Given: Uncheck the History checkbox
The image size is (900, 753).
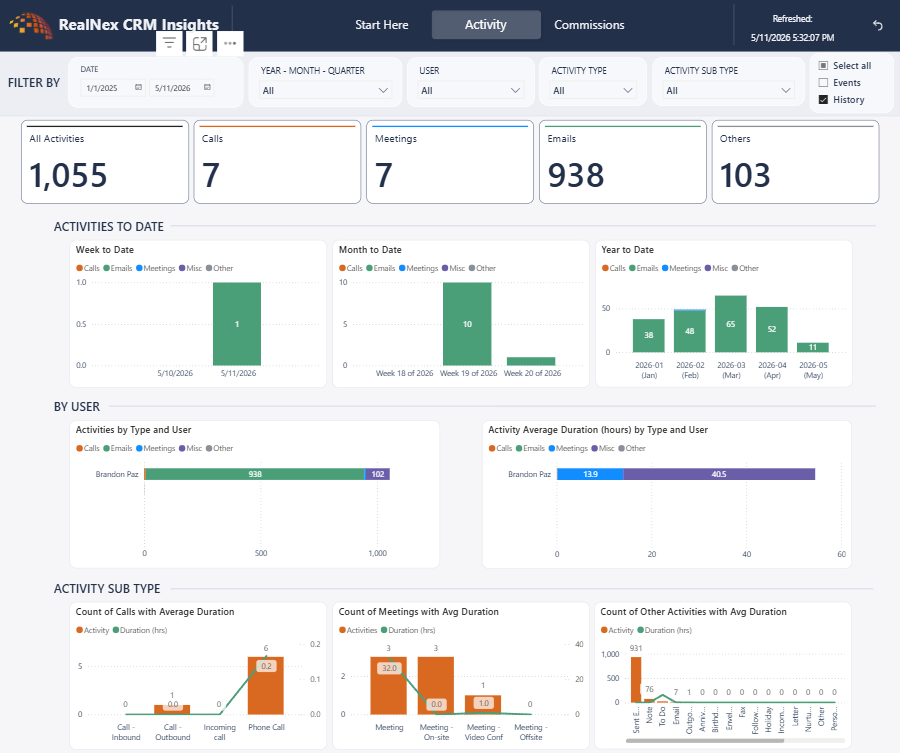Looking at the screenshot, I should tap(823, 99).
